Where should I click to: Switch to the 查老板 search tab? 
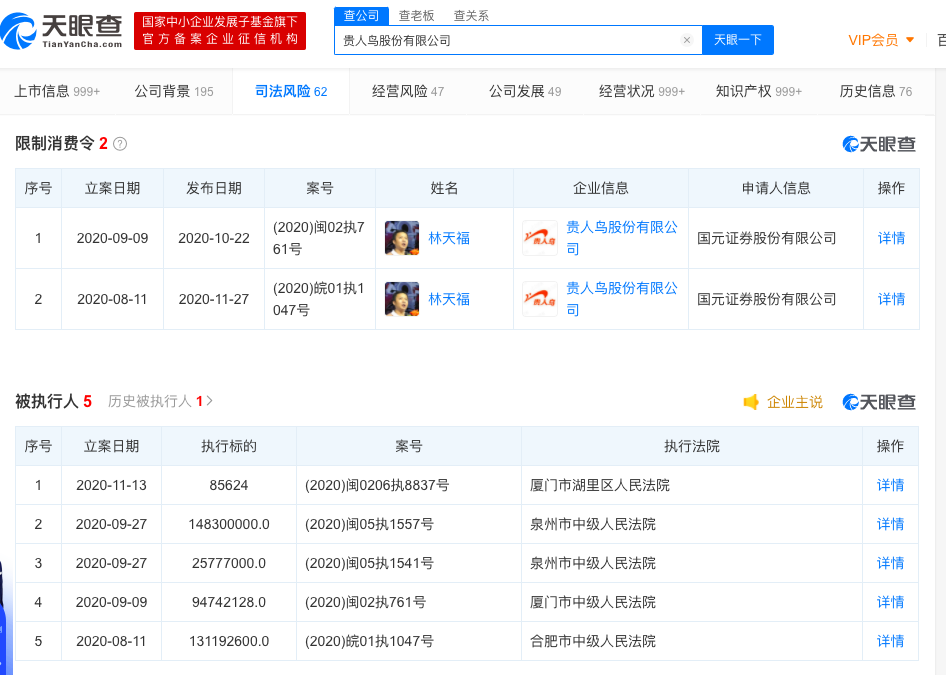[416, 16]
